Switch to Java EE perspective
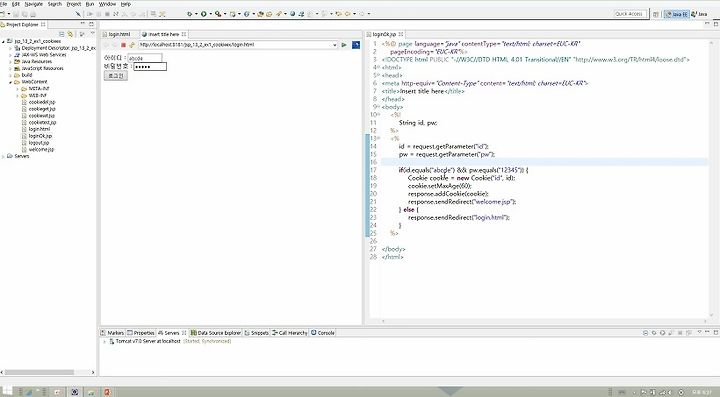The height and width of the screenshot is (397, 720). 677,14
